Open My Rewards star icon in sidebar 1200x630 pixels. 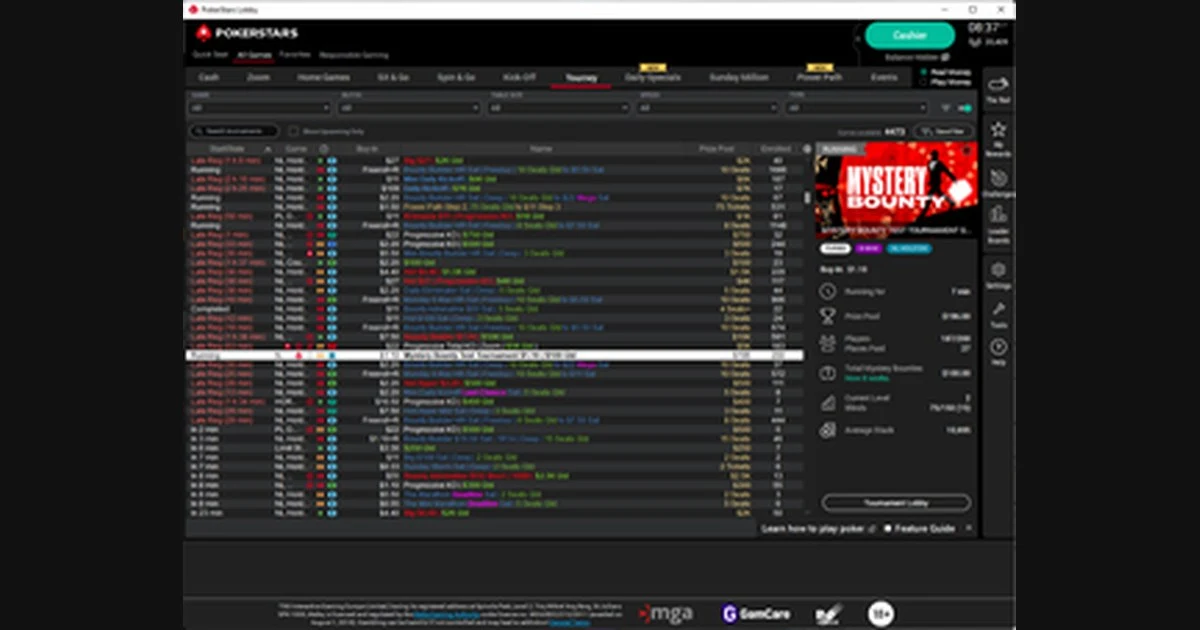(x=997, y=135)
